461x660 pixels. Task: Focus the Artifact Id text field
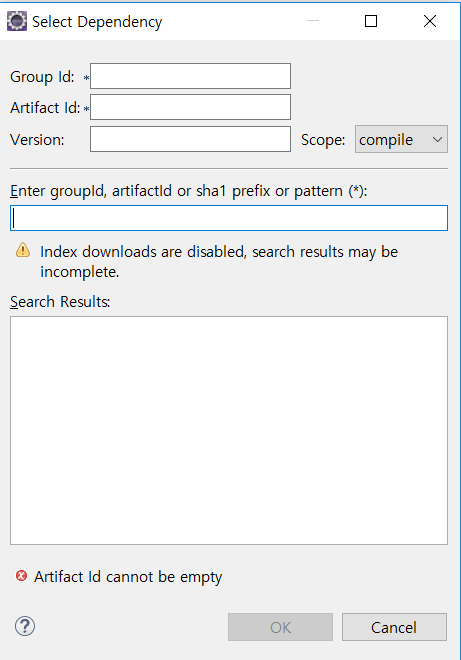tap(190, 107)
